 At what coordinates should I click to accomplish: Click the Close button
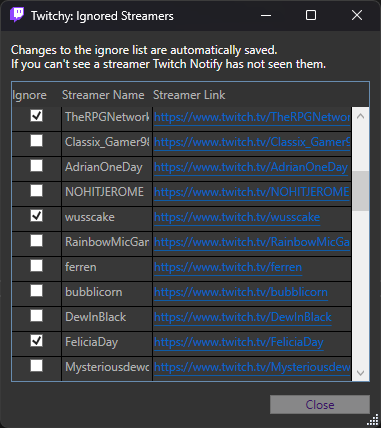(x=320, y=405)
